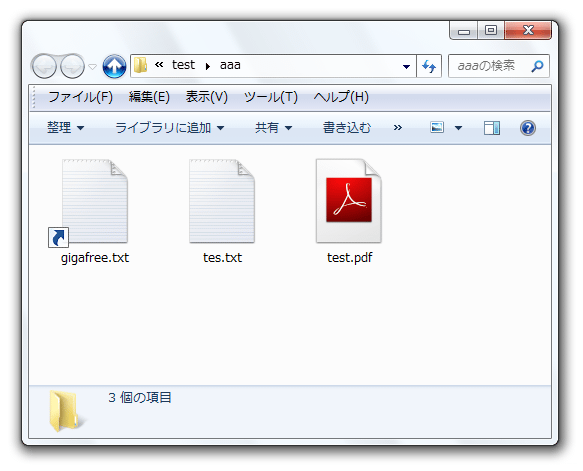Open Help with the question mark icon
Viewport: 583px width, 471px height.
coord(528,128)
